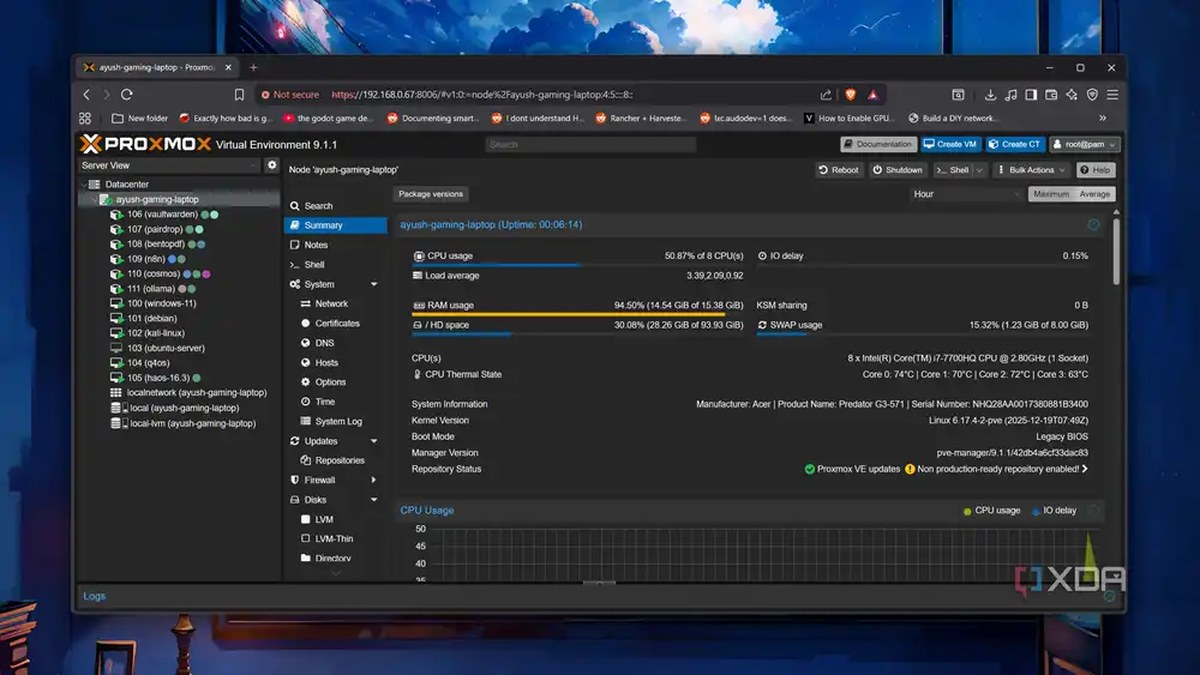Open System Log

pyautogui.click(x=335, y=421)
